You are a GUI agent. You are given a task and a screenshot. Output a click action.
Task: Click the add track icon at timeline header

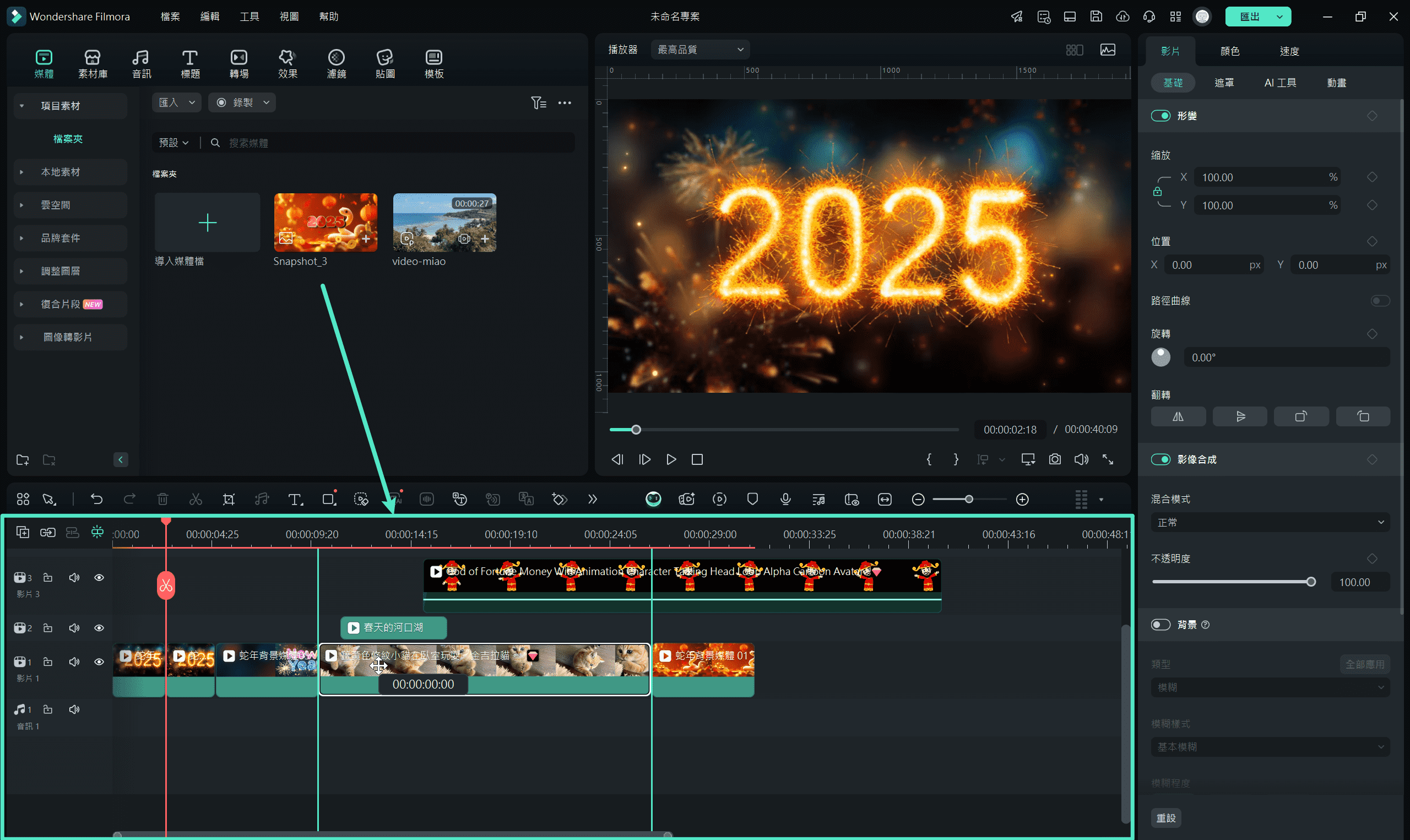23,532
